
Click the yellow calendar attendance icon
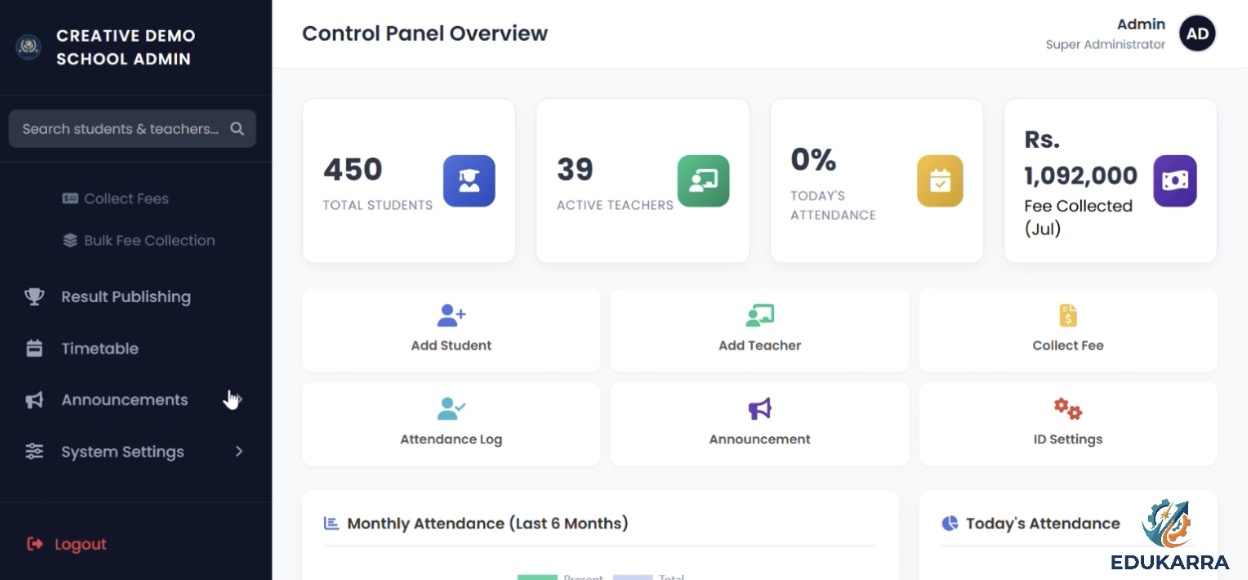pos(940,181)
